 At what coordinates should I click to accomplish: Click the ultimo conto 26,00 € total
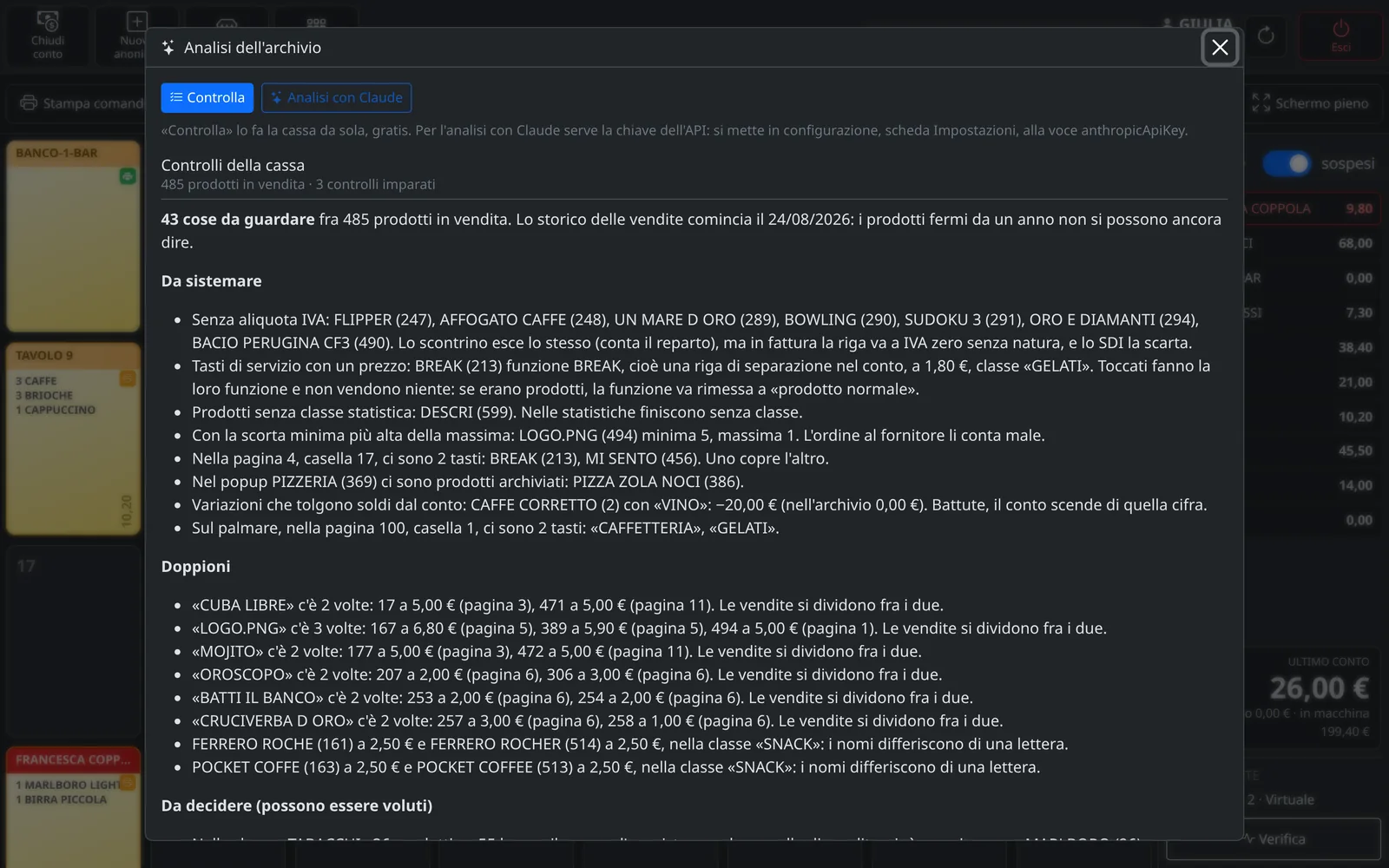click(x=1319, y=688)
